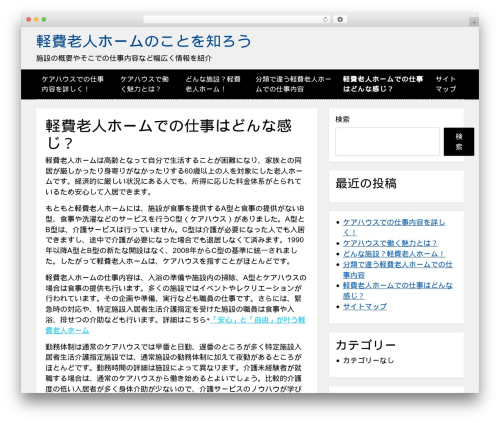
Task: Click the 検索 label above the search field
Action: tap(342, 119)
